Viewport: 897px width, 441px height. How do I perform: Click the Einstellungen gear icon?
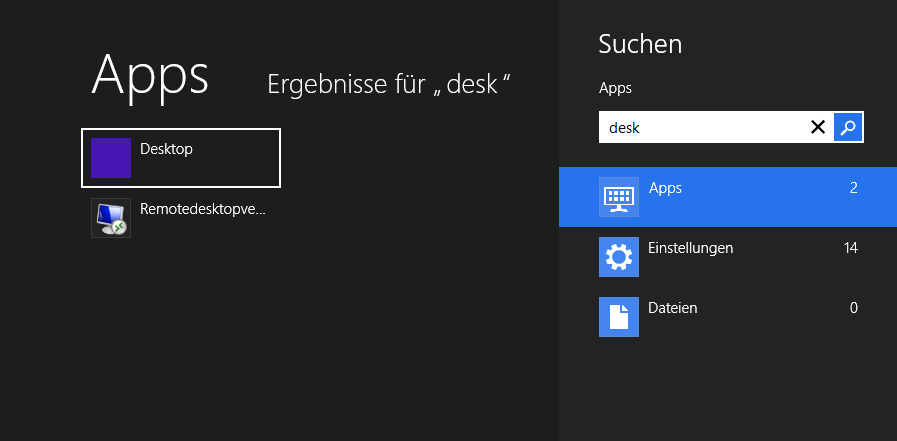point(619,257)
